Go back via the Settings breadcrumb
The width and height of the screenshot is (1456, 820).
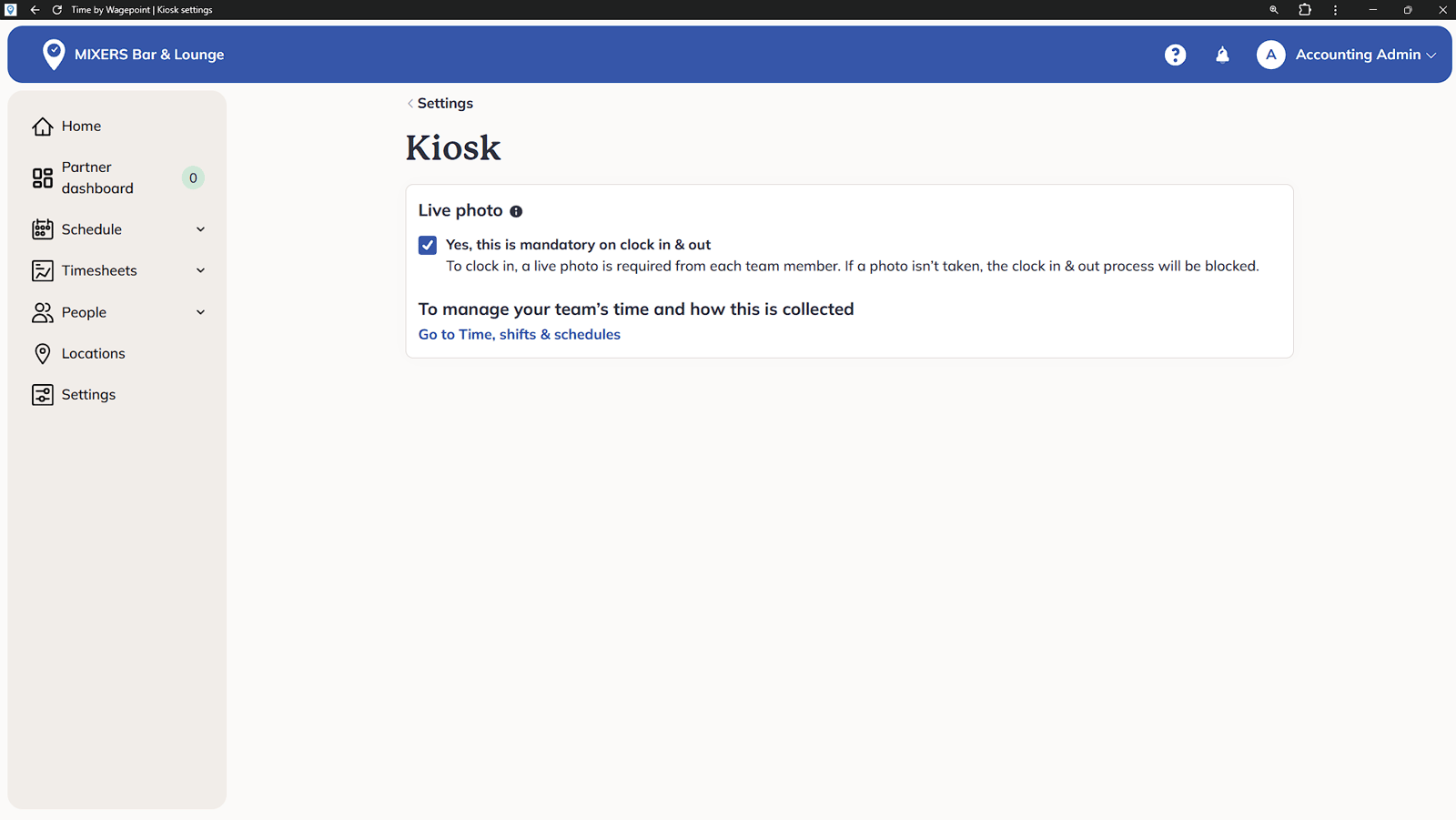click(440, 103)
